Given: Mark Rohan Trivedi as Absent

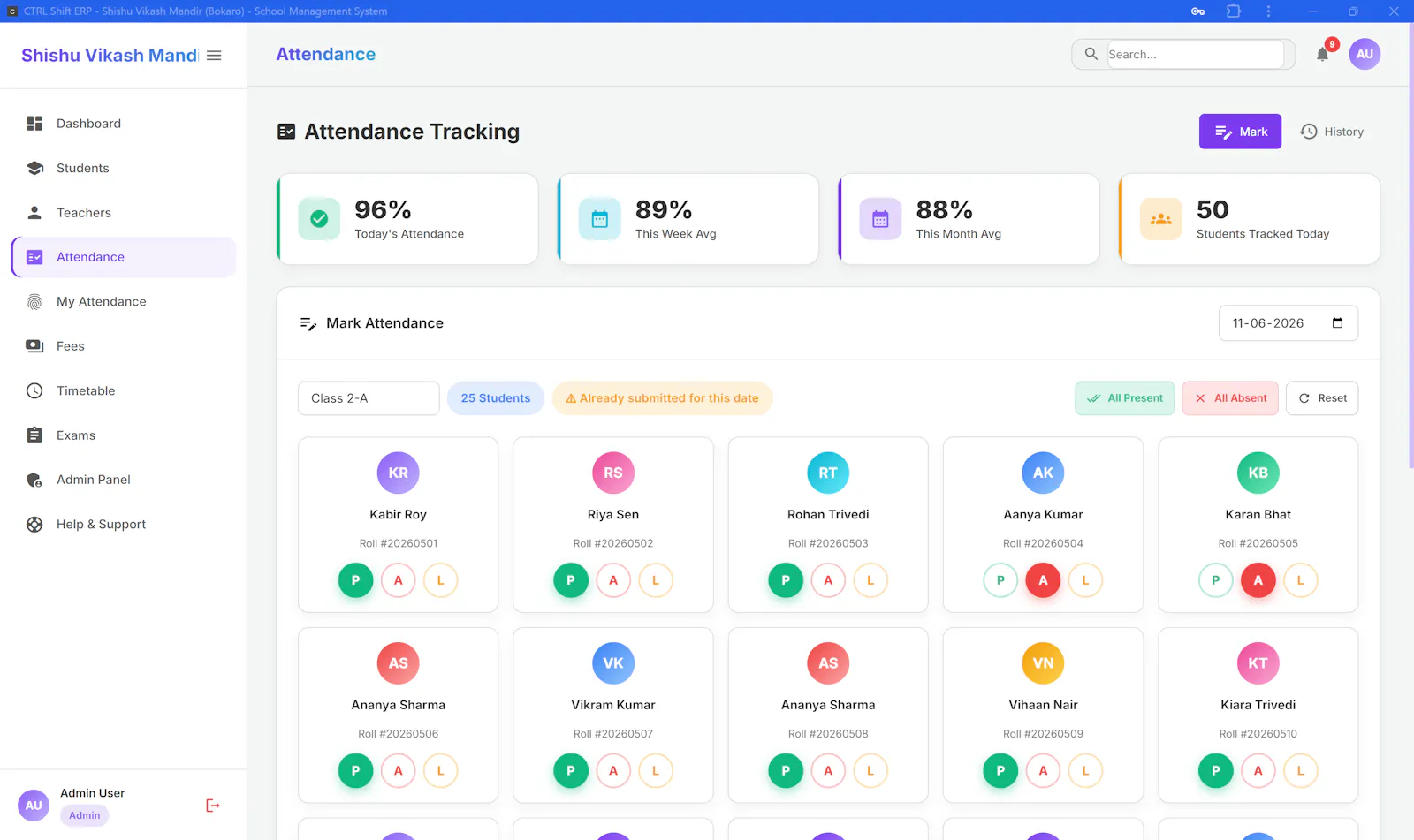Looking at the screenshot, I should pyautogui.click(x=828, y=580).
